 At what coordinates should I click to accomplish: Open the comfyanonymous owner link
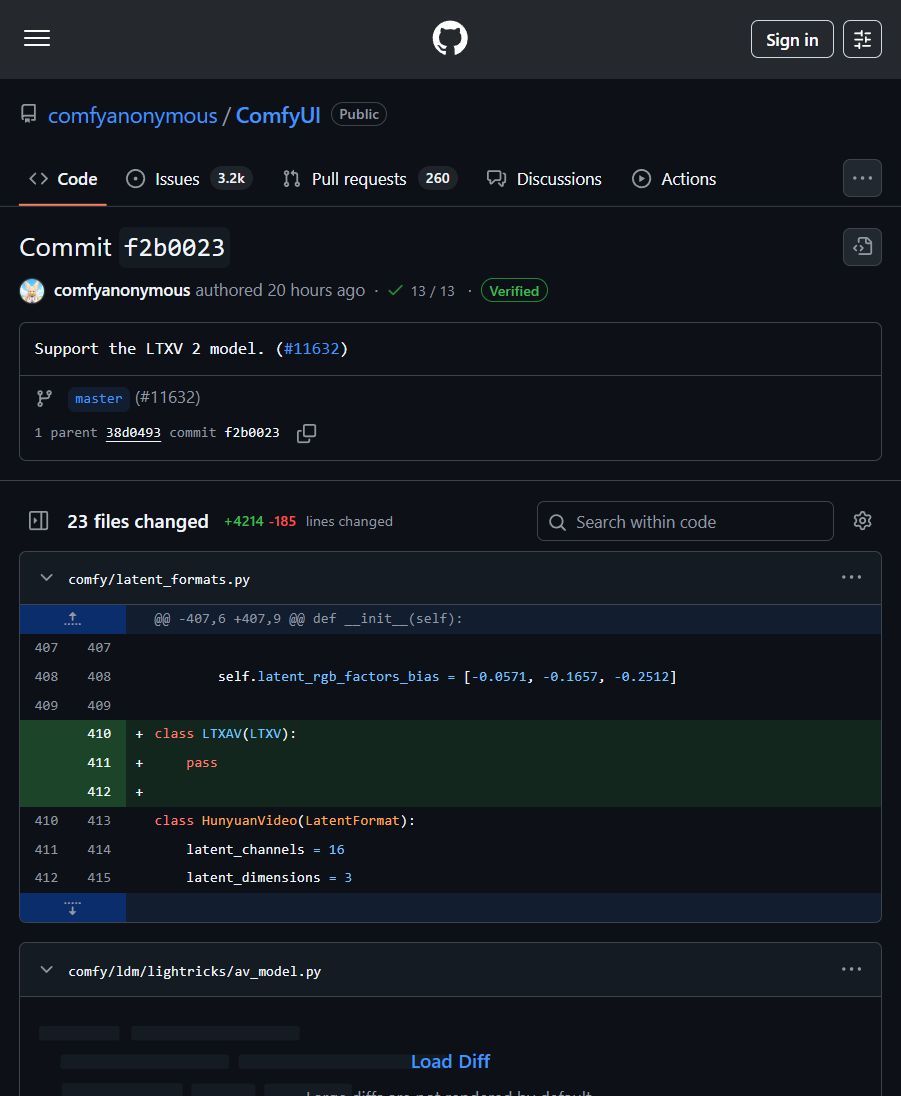pyautogui.click(x=133, y=115)
